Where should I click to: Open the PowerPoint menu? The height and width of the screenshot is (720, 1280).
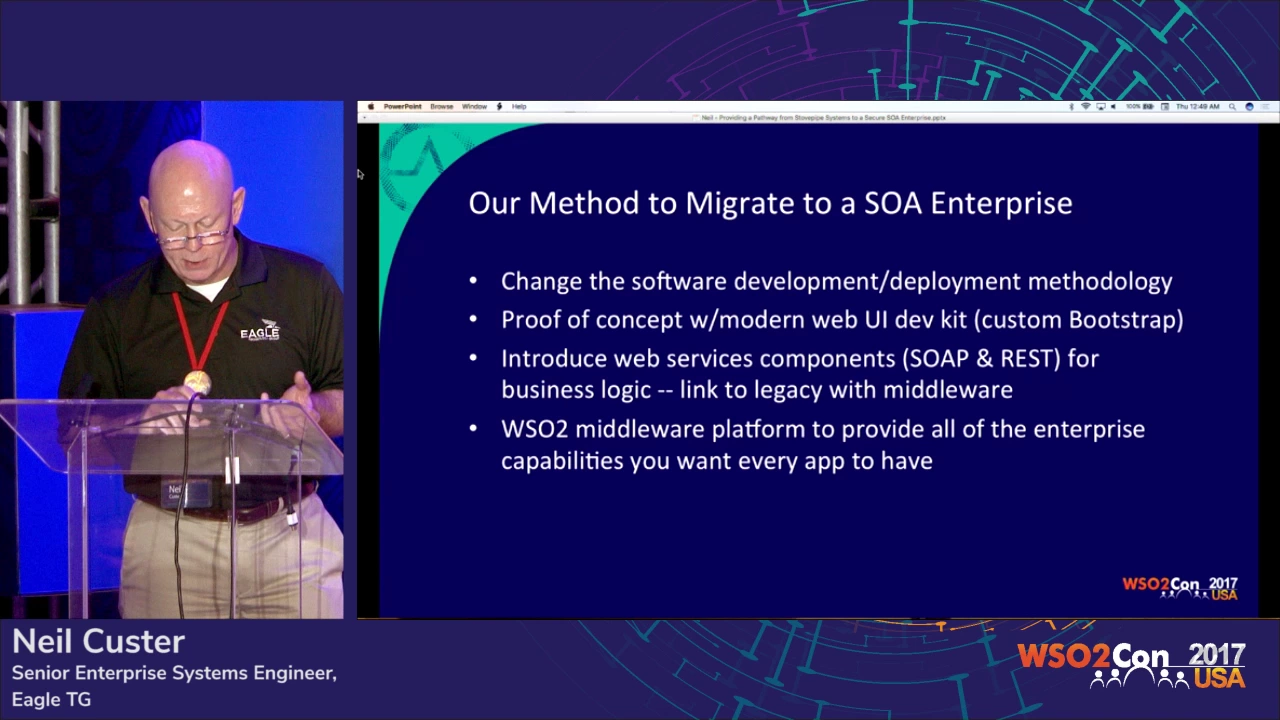click(402, 106)
